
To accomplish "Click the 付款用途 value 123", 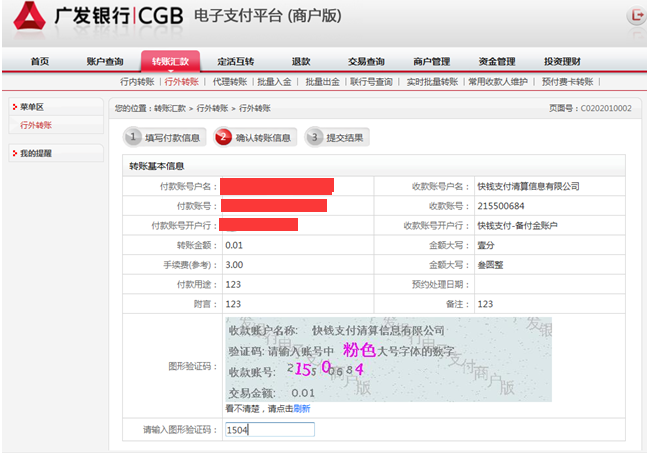I will (233, 285).
